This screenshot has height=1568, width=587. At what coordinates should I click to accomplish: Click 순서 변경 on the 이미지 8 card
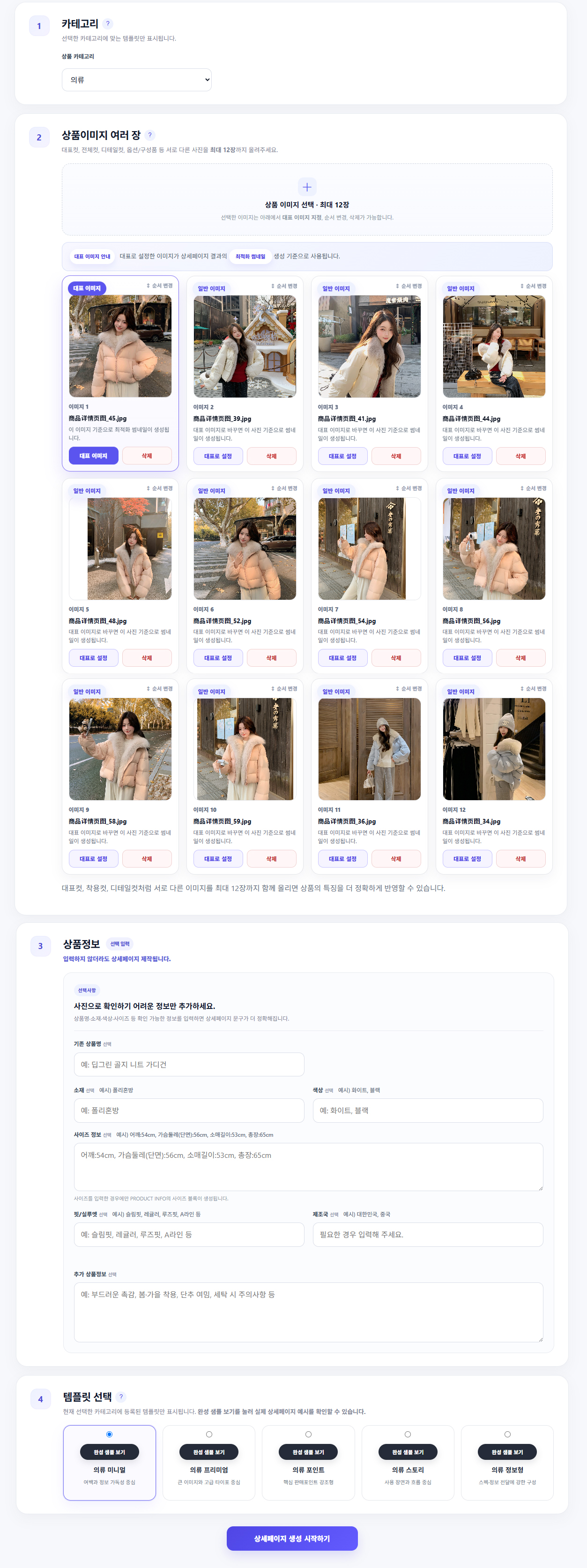(x=534, y=488)
